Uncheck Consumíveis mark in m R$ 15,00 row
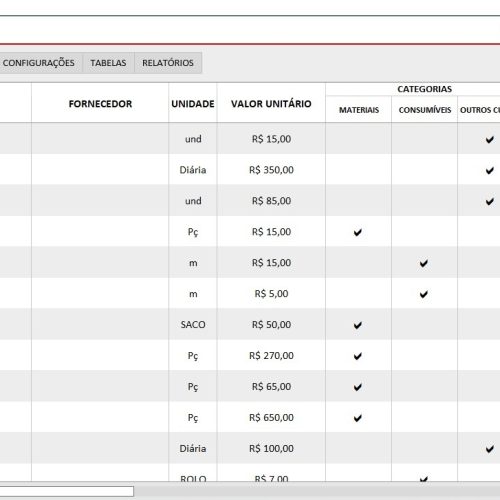Viewport: 500px width, 500px height. pyautogui.click(x=424, y=263)
